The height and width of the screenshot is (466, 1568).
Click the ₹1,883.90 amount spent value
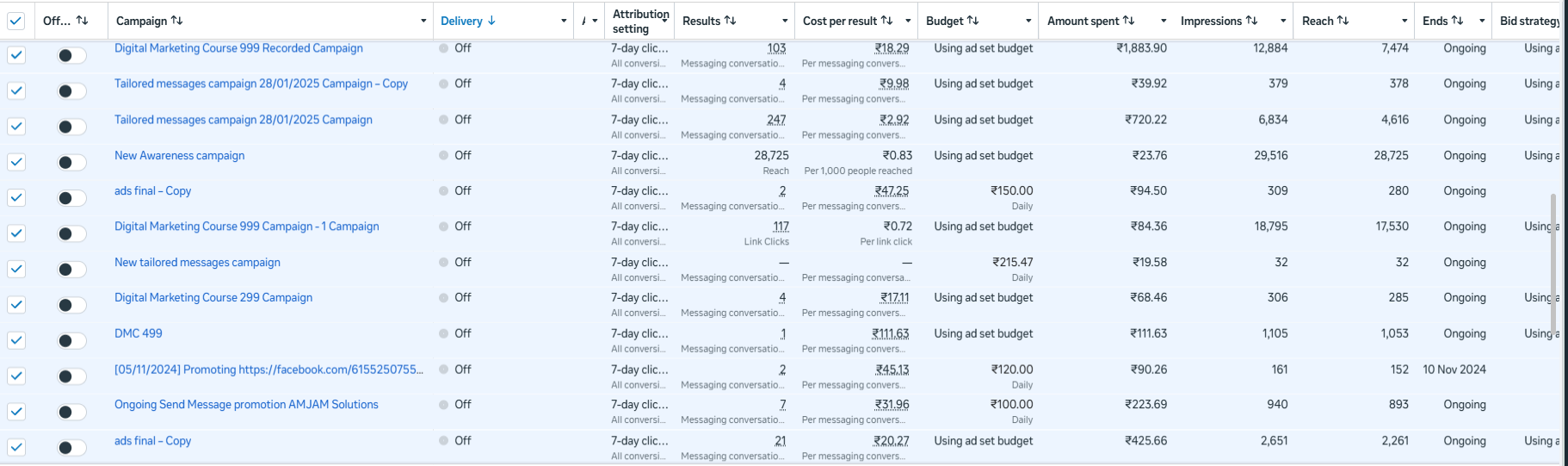click(x=1141, y=48)
